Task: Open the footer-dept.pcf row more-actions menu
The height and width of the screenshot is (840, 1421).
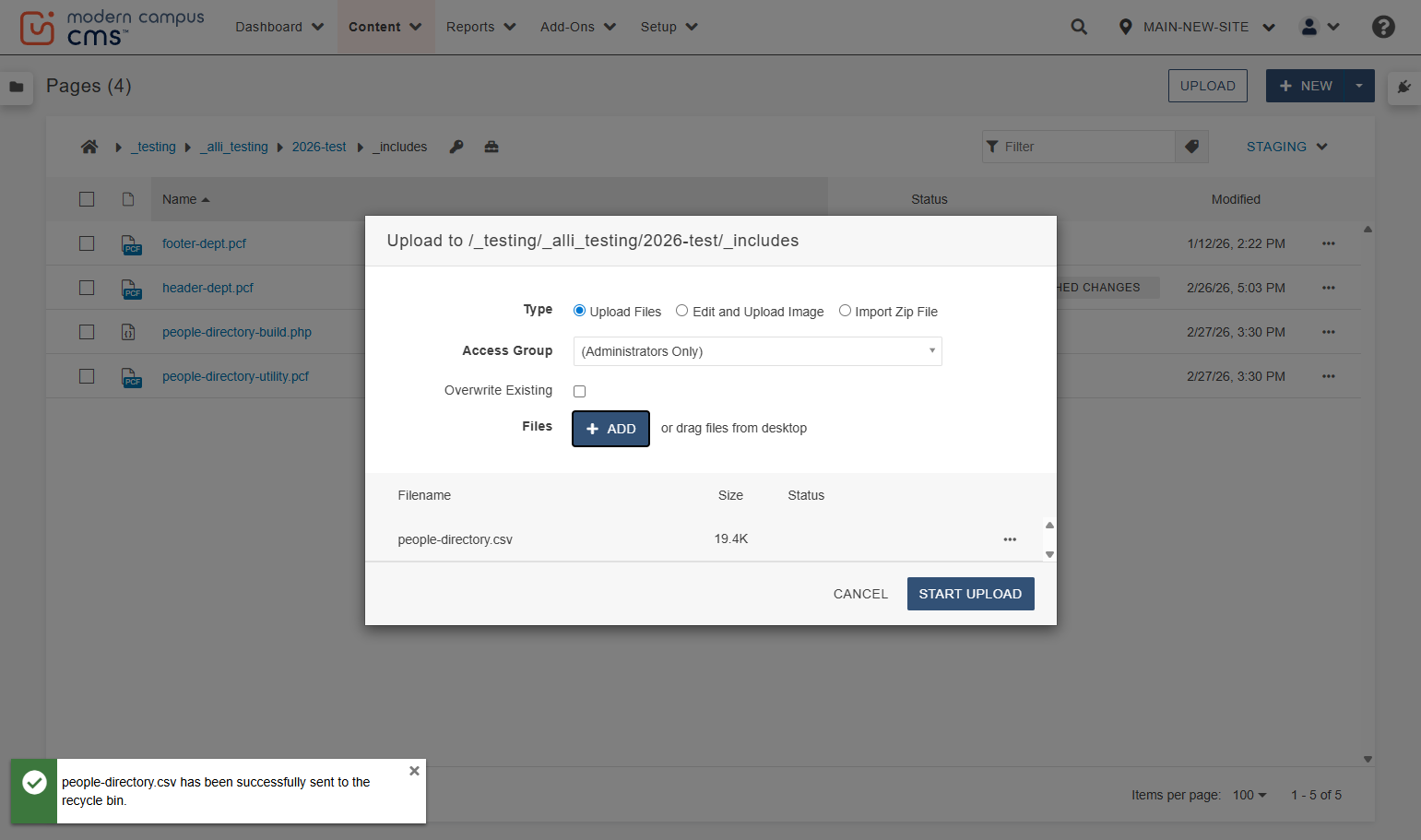Action: click(1329, 243)
